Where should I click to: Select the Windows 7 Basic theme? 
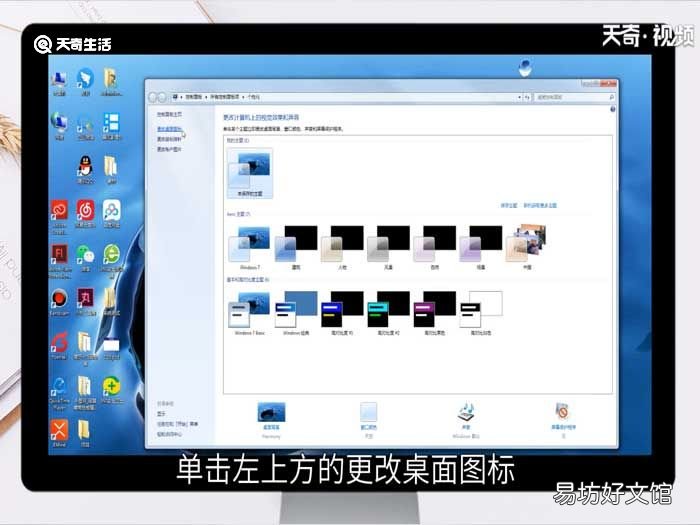click(x=250, y=313)
